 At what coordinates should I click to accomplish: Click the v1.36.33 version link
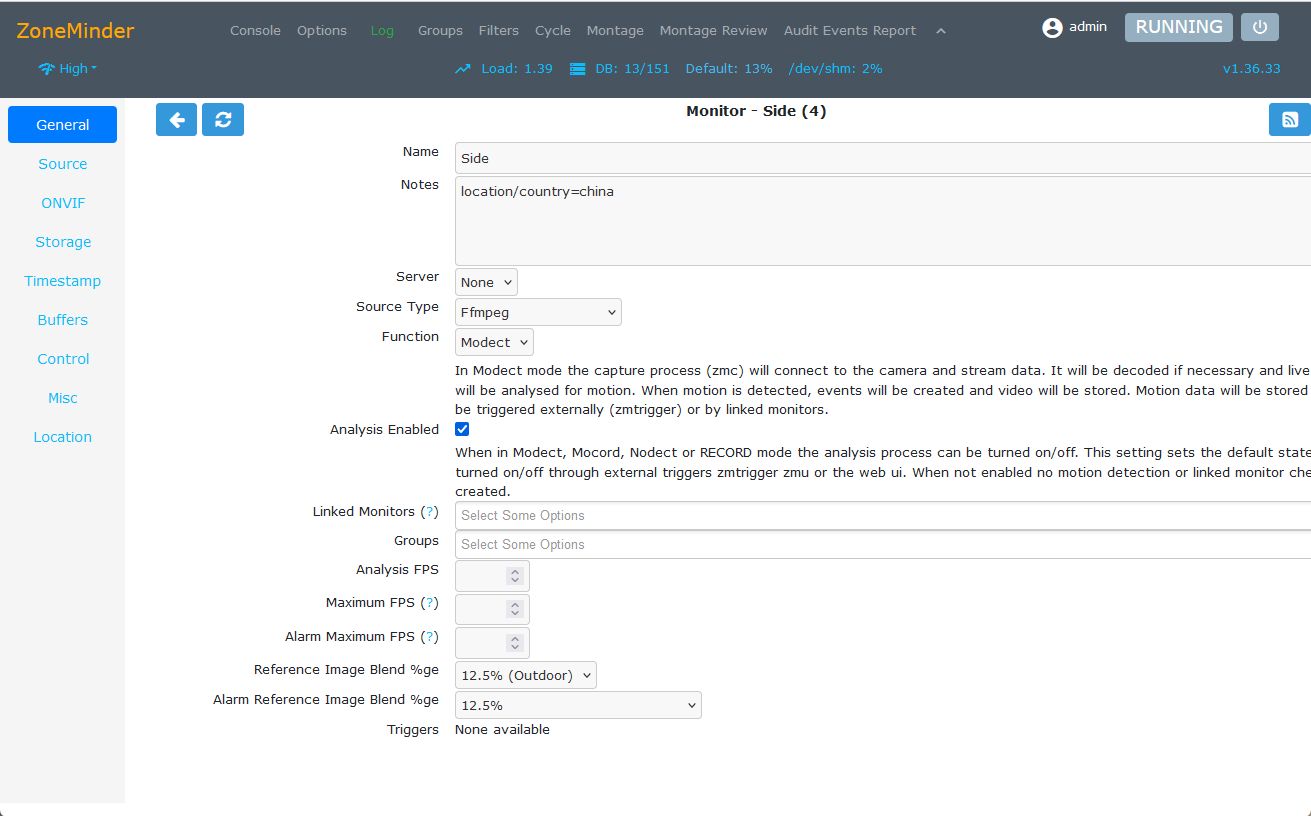coord(1251,69)
